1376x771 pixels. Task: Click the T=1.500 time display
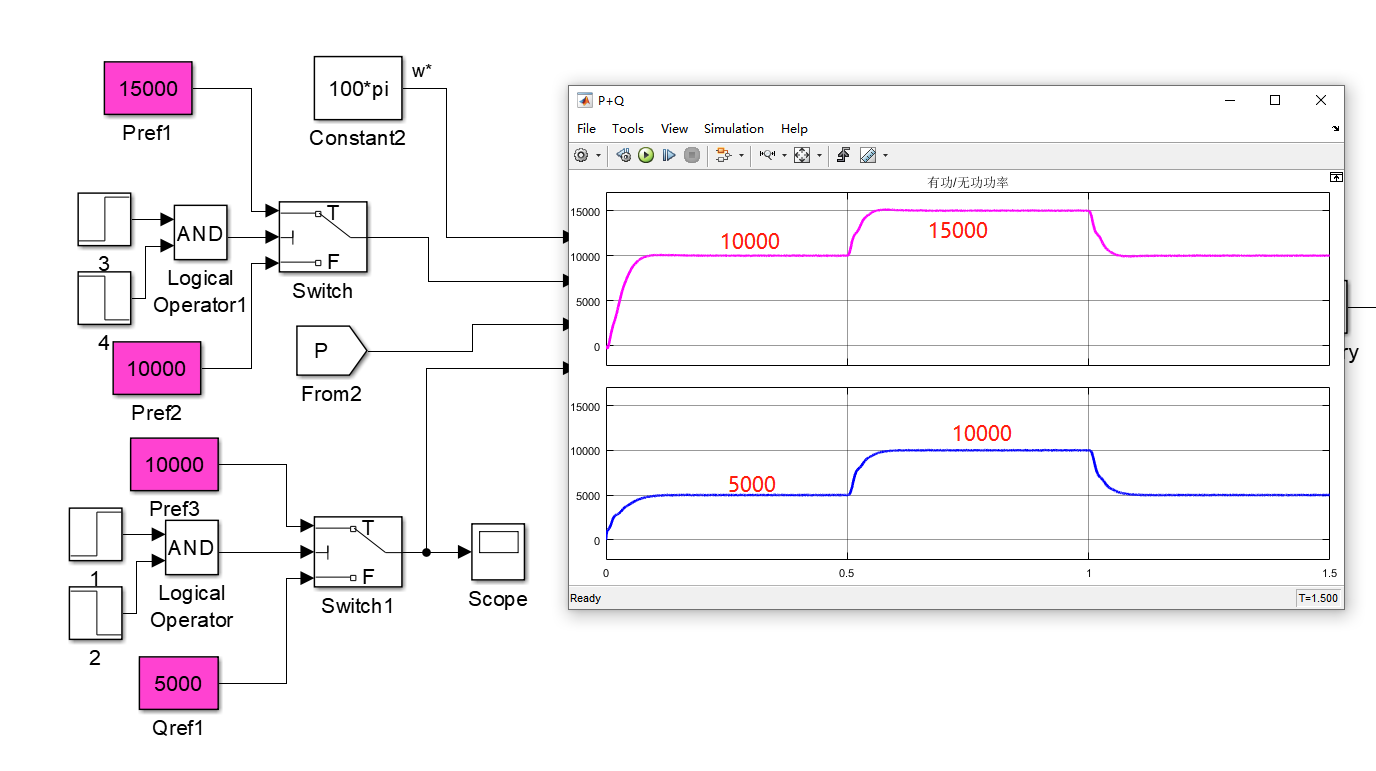pos(1316,597)
